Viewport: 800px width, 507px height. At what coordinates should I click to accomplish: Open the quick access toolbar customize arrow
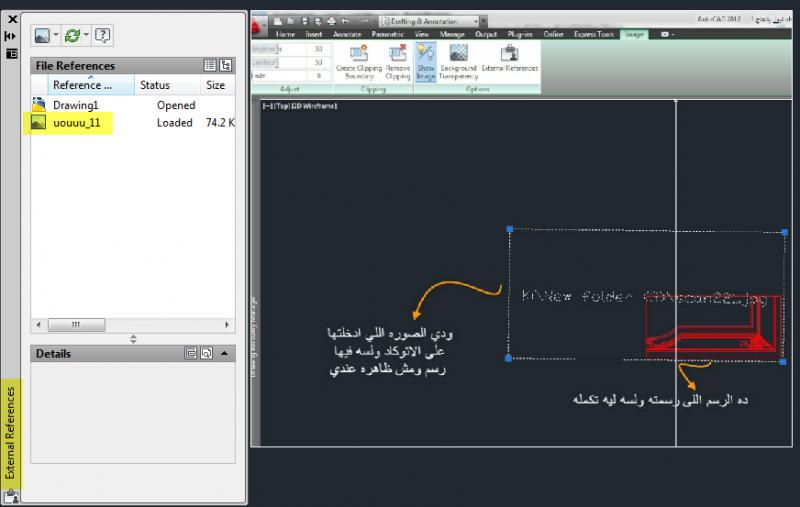pyautogui.click(x=484, y=21)
